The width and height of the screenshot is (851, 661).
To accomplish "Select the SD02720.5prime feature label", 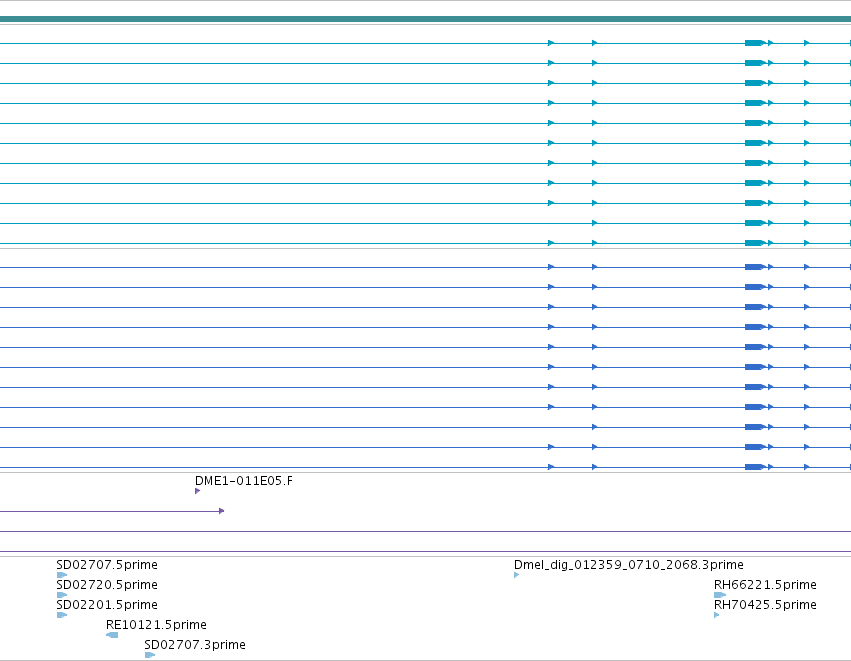I will (107, 585).
